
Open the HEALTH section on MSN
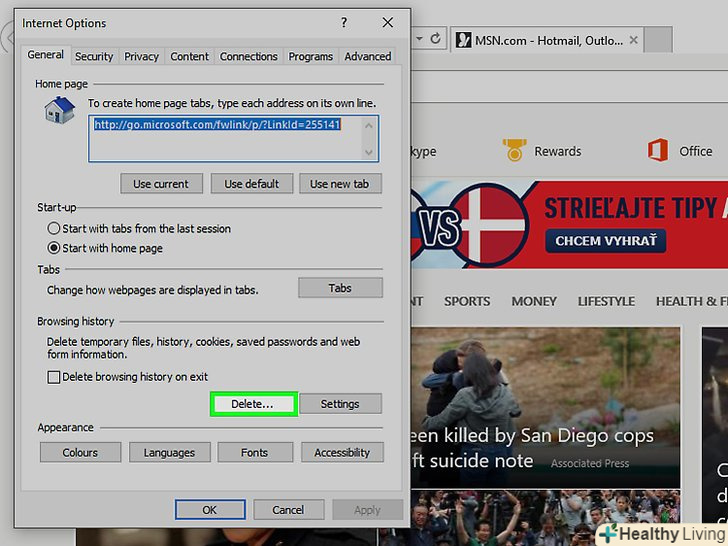point(692,301)
